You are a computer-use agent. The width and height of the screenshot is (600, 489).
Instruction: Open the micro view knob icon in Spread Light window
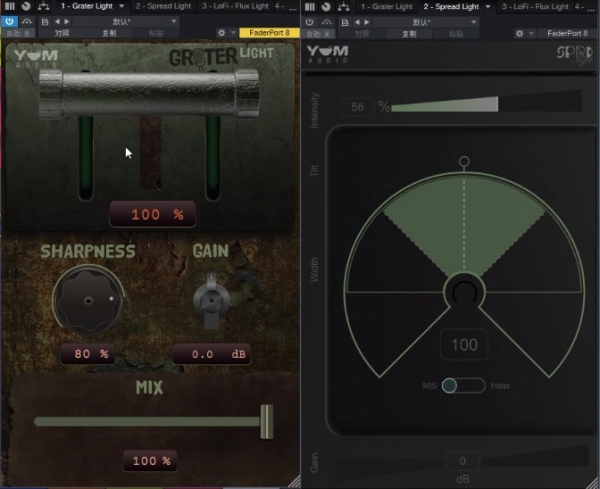click(x=326, y=7)
